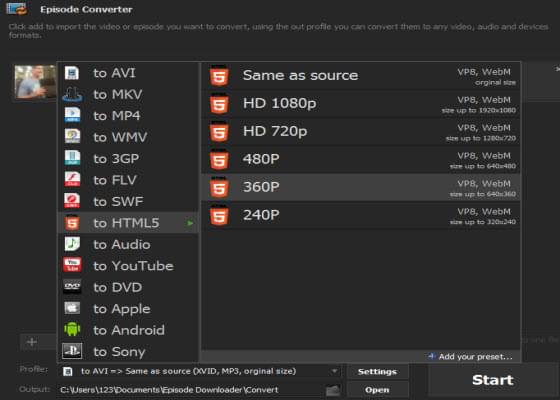Screen dimensions: 560x400
Task: Click the Audio music note icon
Action: [x=72, y=244]
